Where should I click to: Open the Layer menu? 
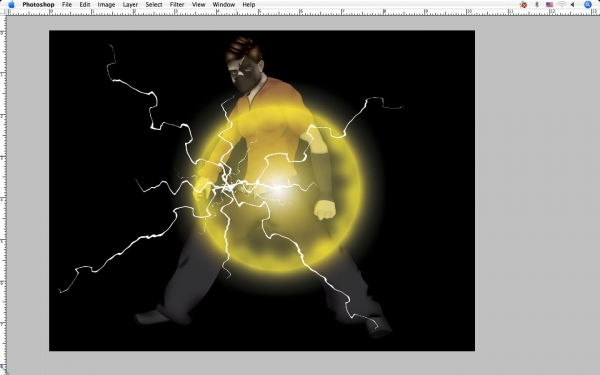130,5
